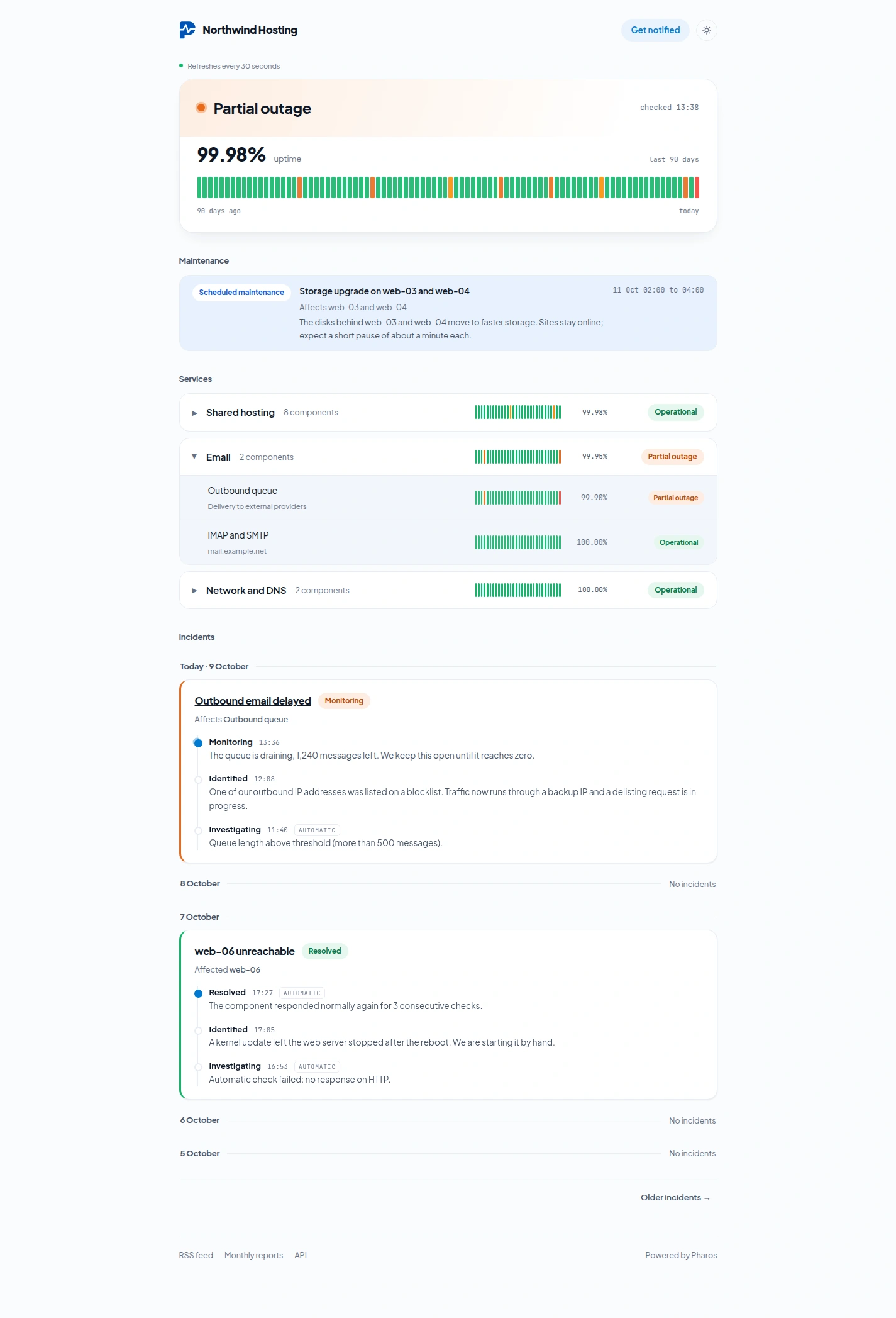Toggle the light/dark theme sun icon
The height and width of the screenshot is (1318, 896).
coord(707,30)
